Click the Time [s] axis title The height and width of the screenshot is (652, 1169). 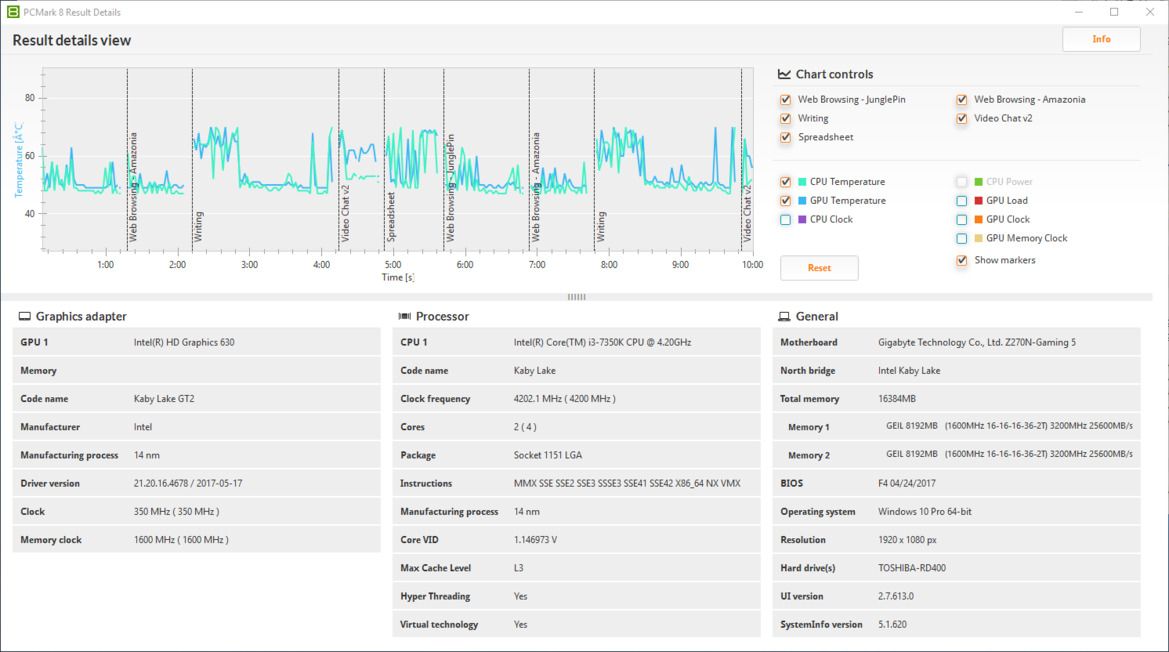click(398, 277)
